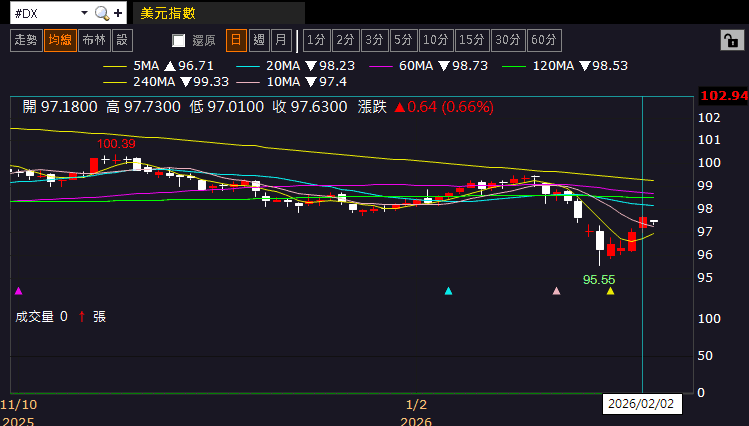Switch to monthly (月) period
This screenshot has width=749, height=426.
[281, 40]
